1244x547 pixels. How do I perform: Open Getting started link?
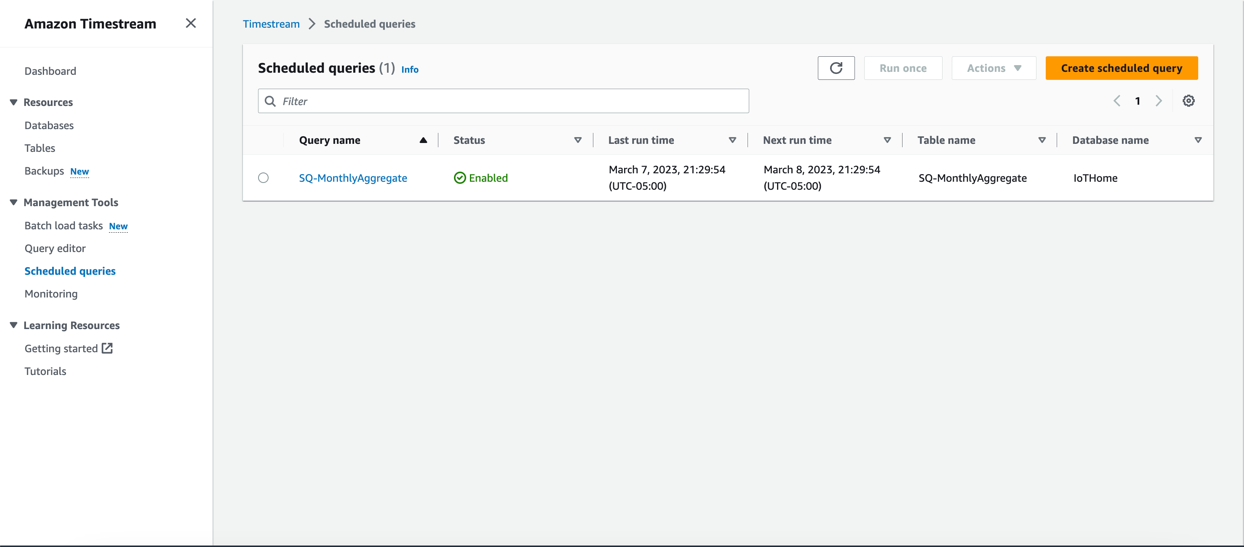pyautogui.click(x=61, y=348)
